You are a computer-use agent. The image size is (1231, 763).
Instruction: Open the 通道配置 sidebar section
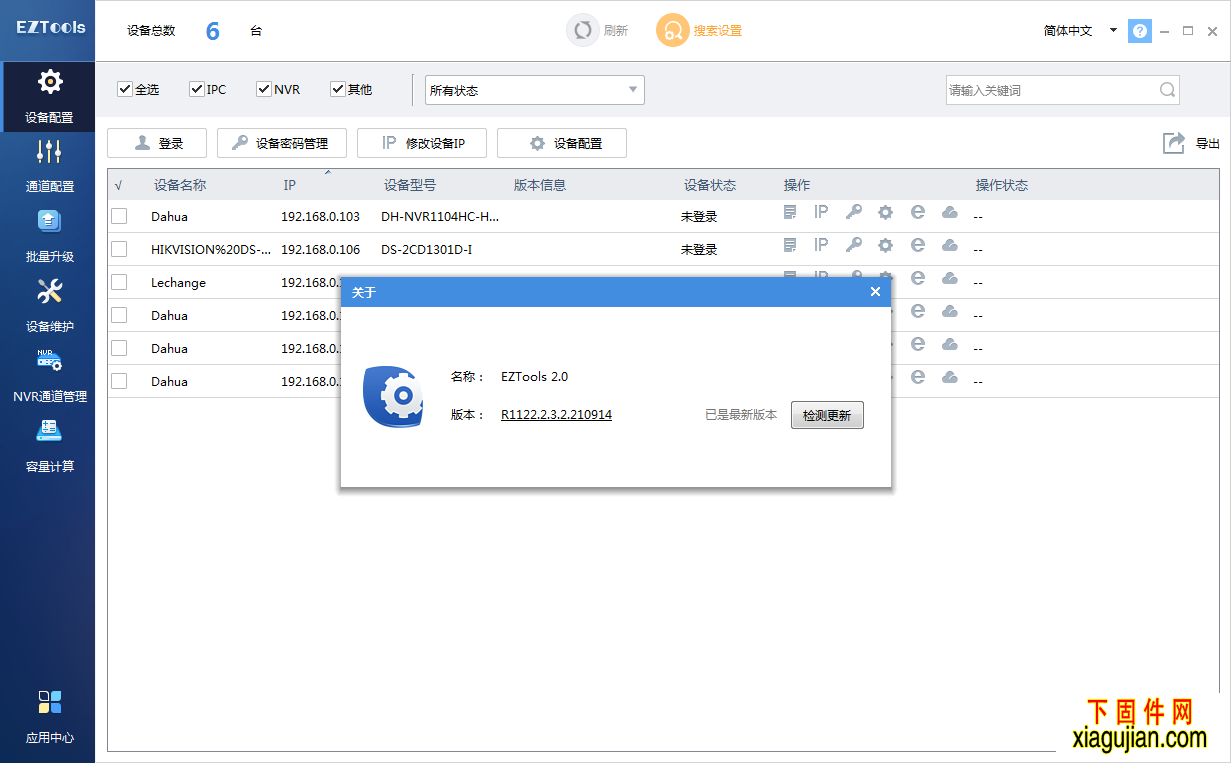coord(49,166)
